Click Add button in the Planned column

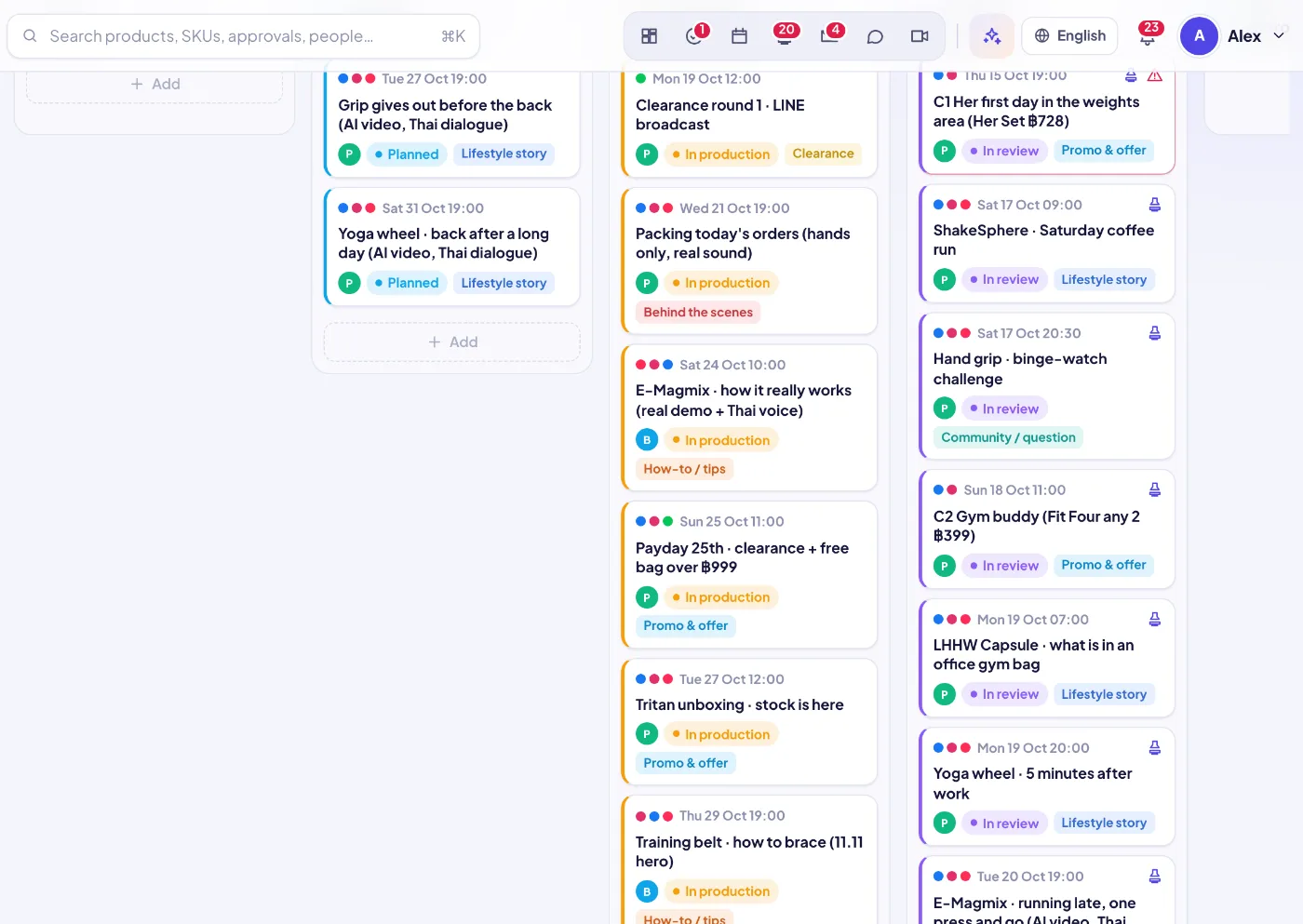[452, 342]
